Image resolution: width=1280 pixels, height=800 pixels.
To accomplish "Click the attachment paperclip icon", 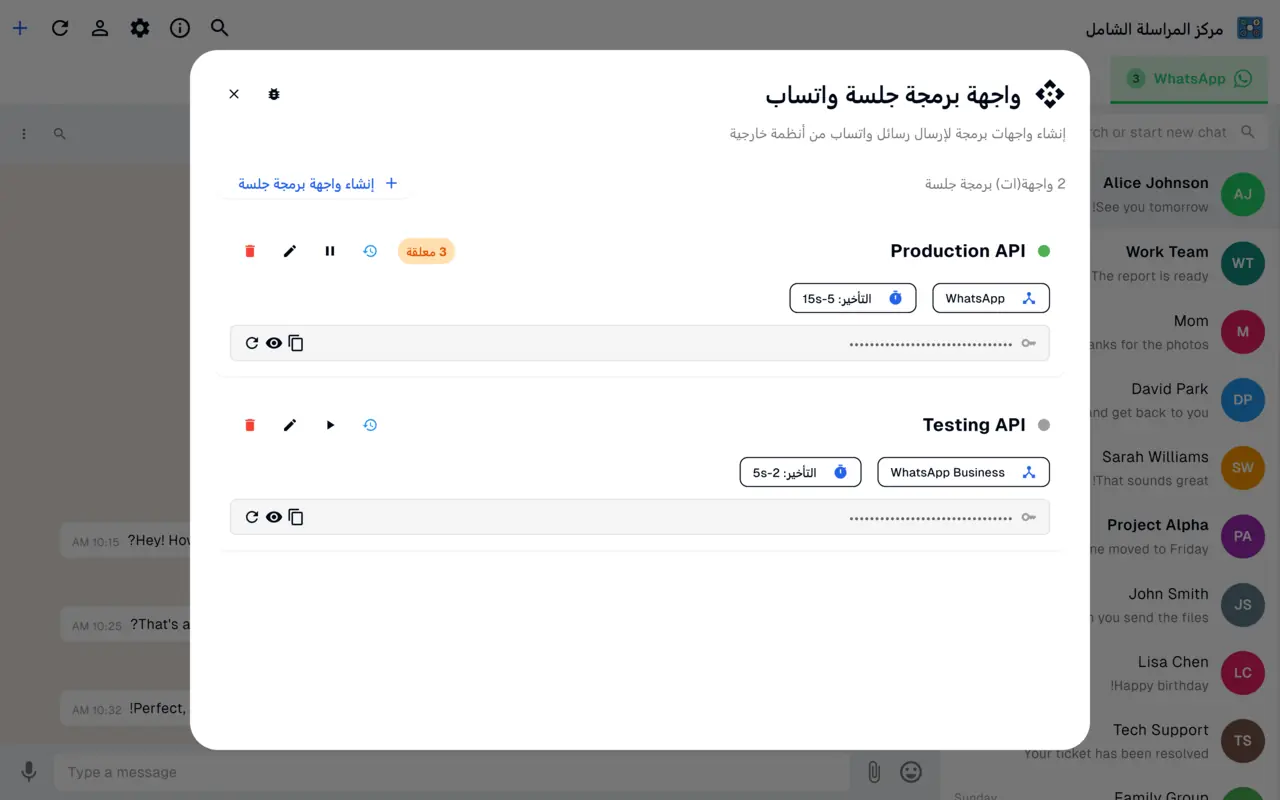I will point(874,772).
